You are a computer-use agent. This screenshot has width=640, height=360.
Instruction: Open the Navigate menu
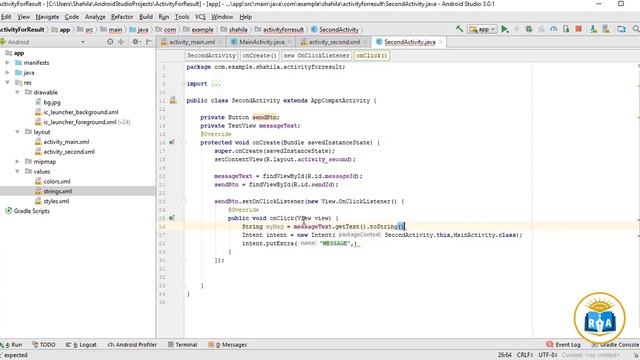tap(47, 17)
